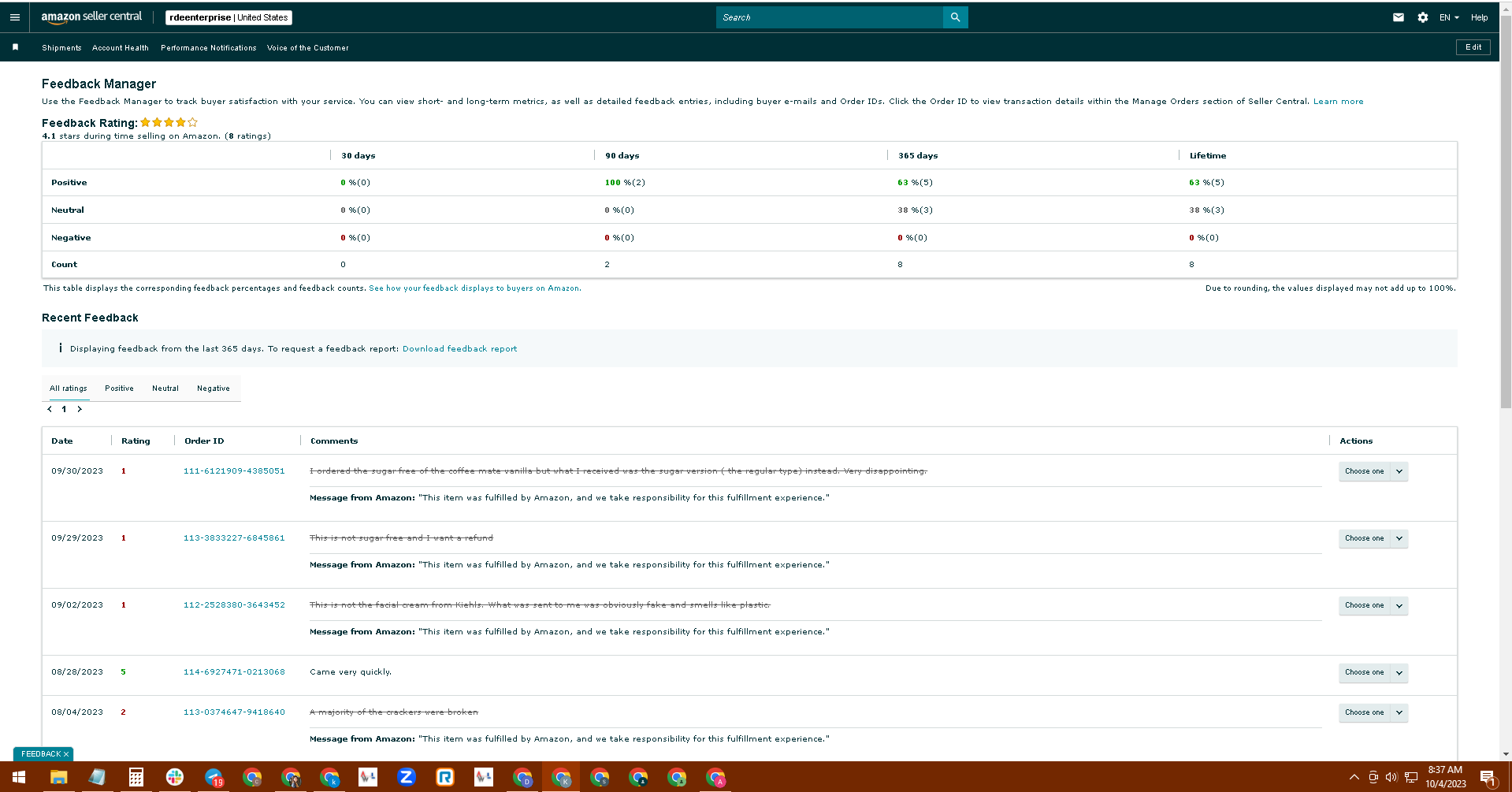The height and width of the screenshot is (792, 1512).
Task: Click the feedback rating stars
Action: point(169,122)
